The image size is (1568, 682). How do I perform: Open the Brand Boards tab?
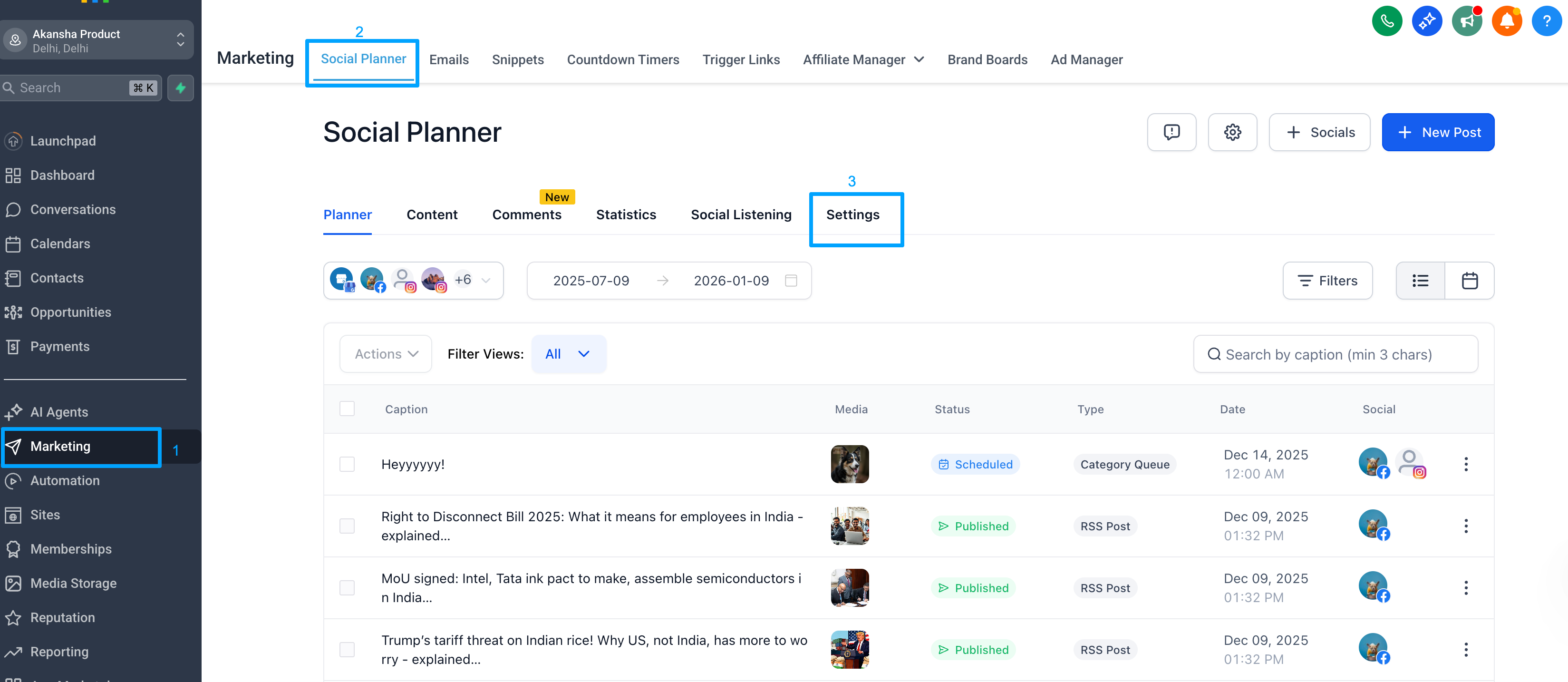pyautogui.click(x=987, y=59)
